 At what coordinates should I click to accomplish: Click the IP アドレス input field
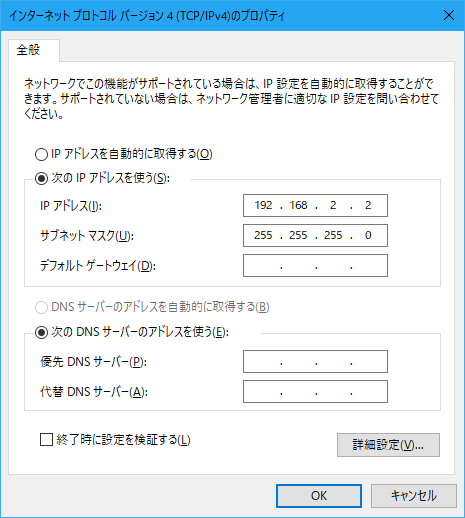(x=315, y=205)
